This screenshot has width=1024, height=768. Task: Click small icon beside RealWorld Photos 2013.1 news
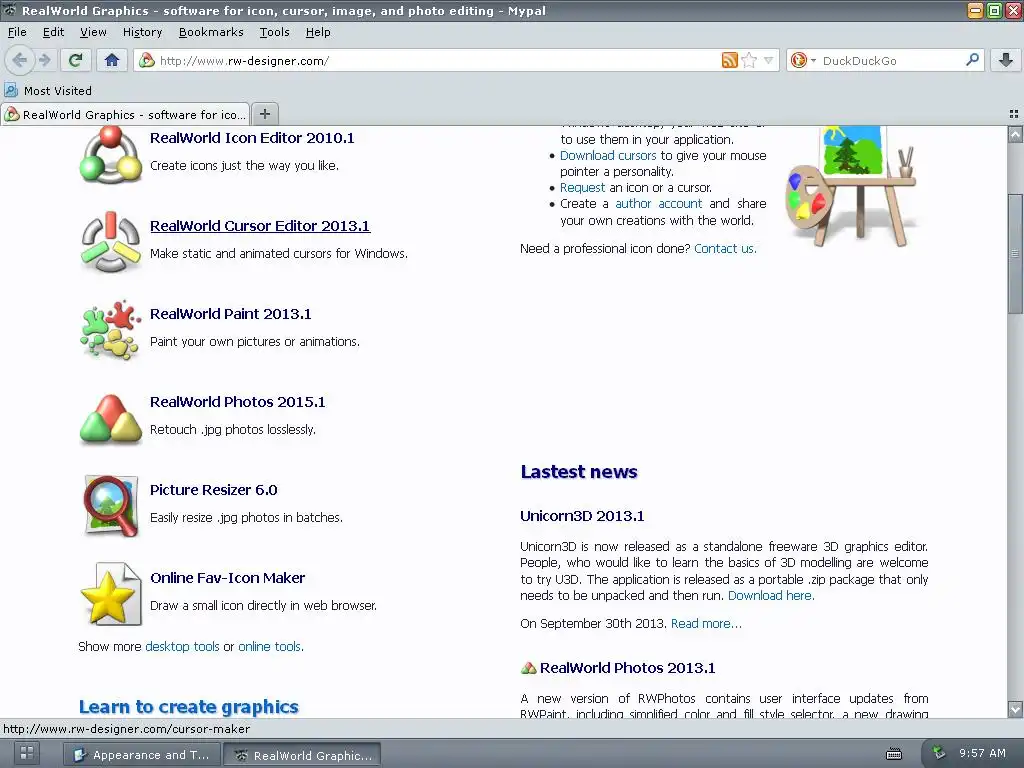coord(528,668)
